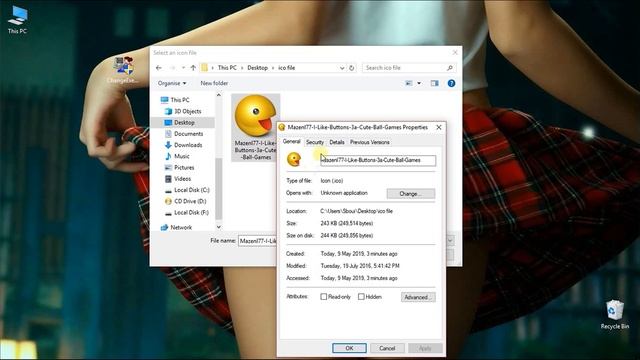The width and height of the screenshot is (640, 360).
Task: Click the search magnifier icon
Action: tap(449, 68)
